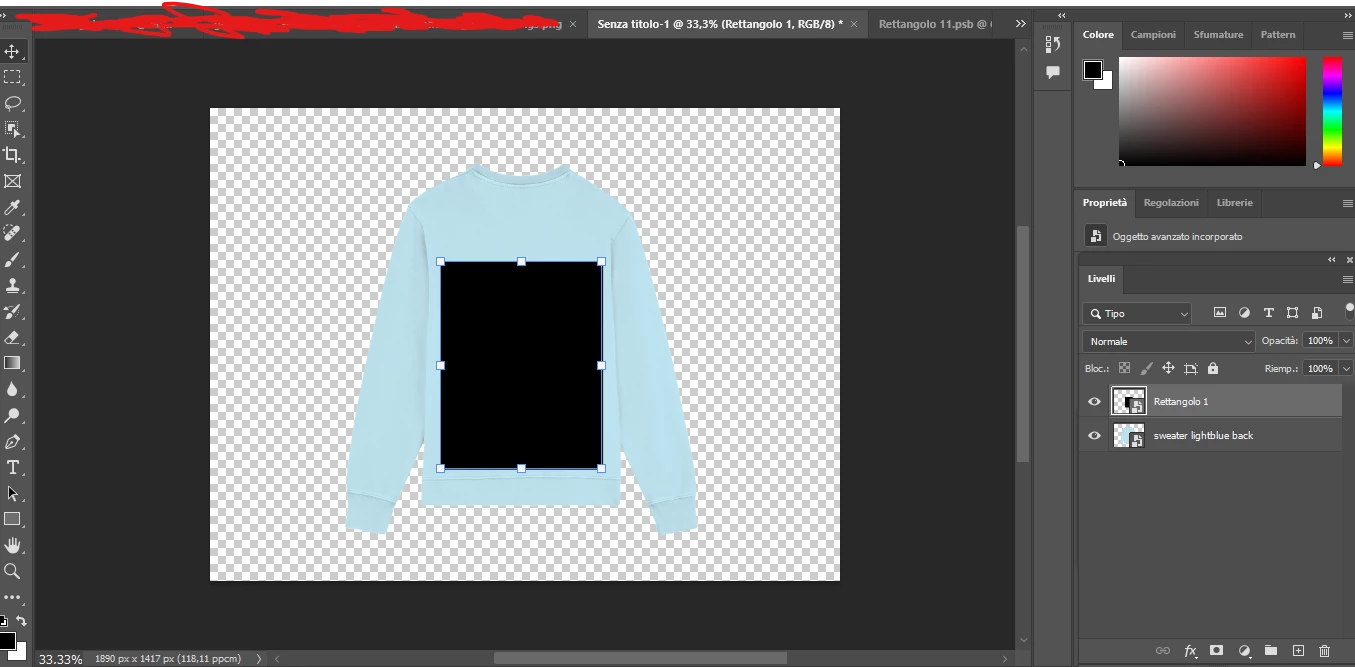This screenshot has width=1355, height=667.
Task: Toggle lock position
Action: tap(1168, 368)
